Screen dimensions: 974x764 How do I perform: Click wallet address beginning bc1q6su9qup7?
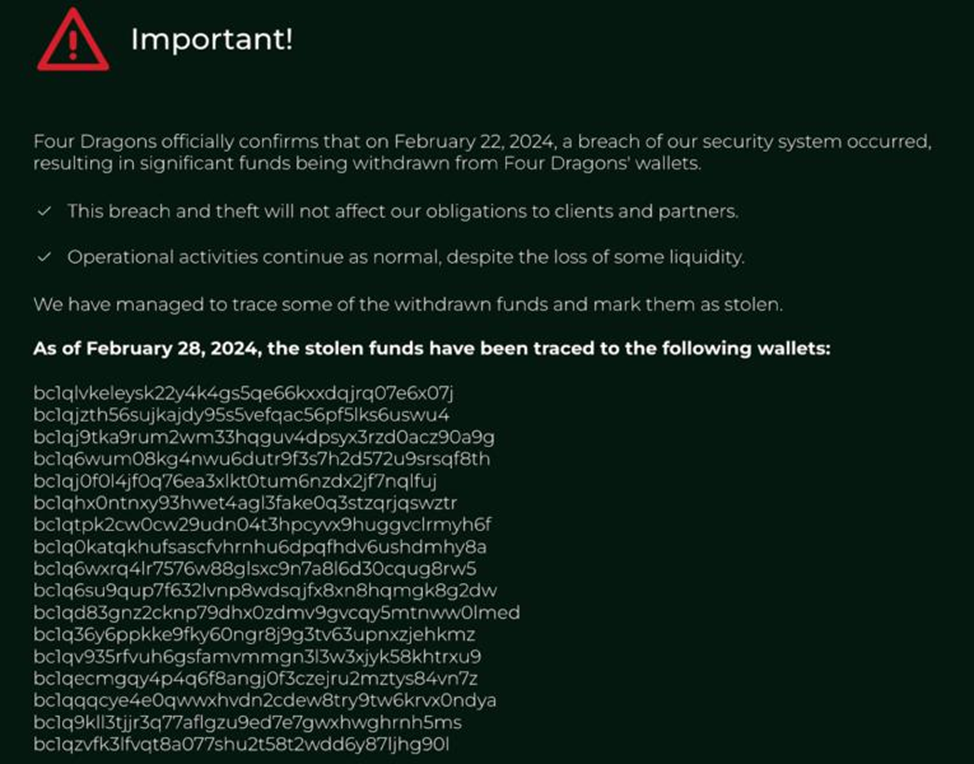pyautogui.click(x=265, y=591)
